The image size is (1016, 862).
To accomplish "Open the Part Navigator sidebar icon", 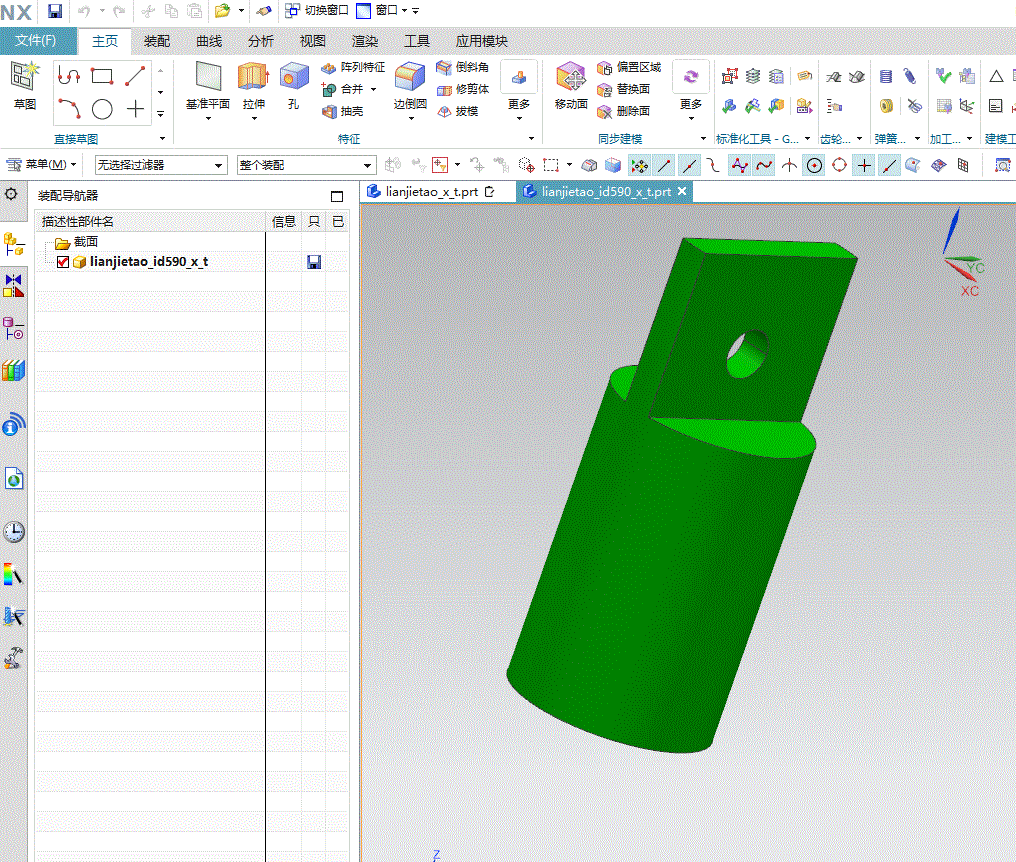I will point(14,329).
